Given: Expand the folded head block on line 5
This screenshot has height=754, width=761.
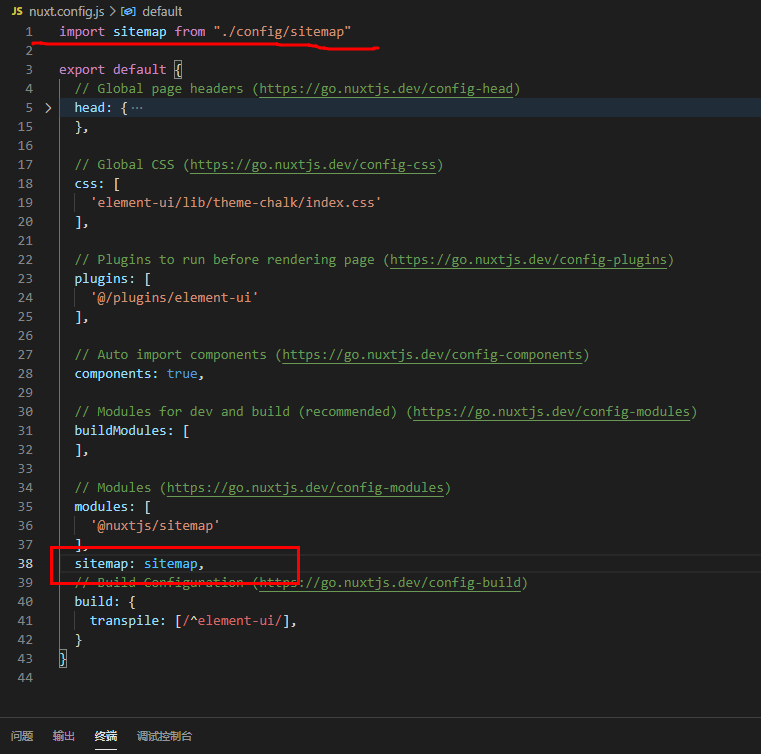Looking at the screenshot, I should pyautogui.click(x=48, y=108).
